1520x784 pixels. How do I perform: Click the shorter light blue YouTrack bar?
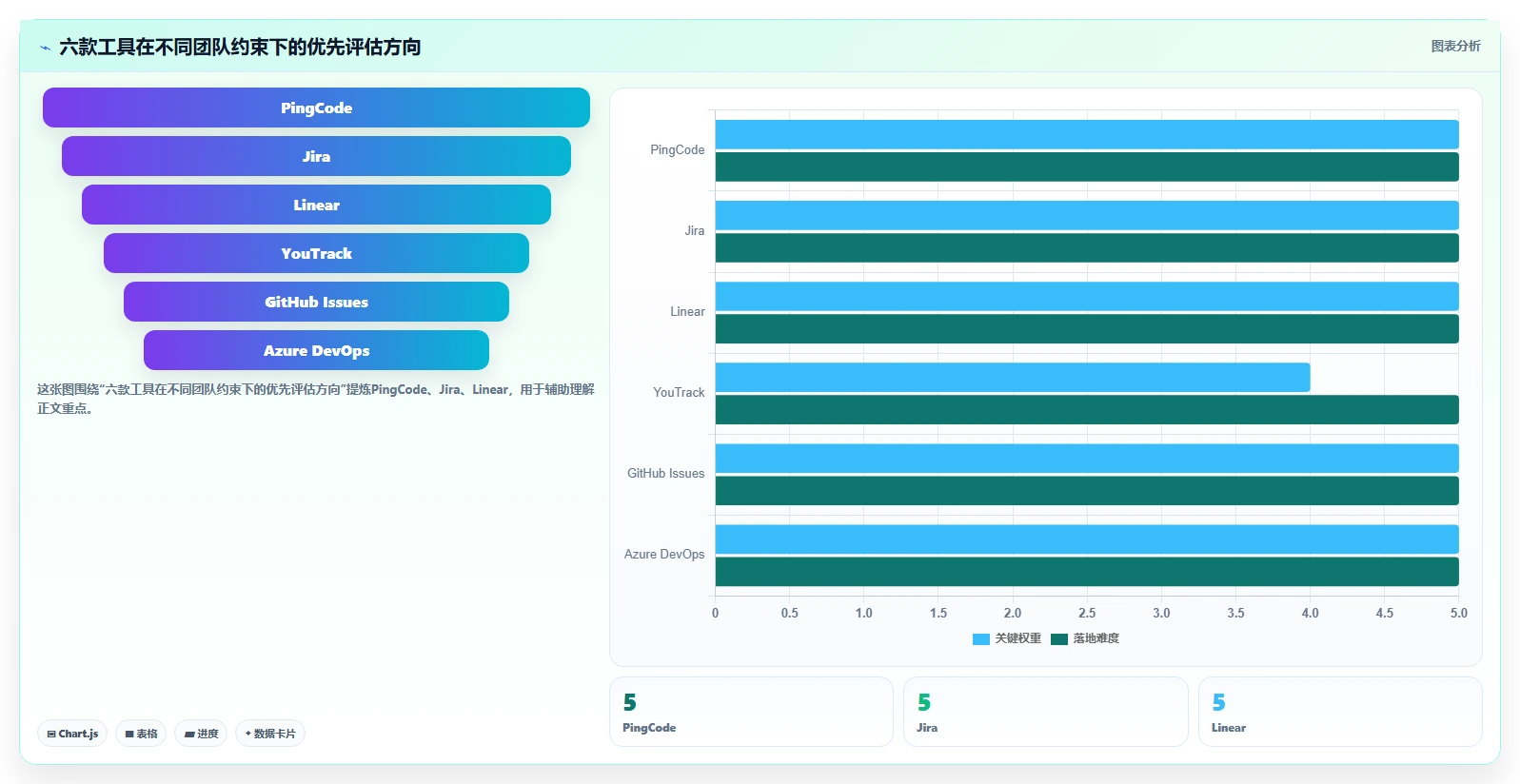point(1013,377)
